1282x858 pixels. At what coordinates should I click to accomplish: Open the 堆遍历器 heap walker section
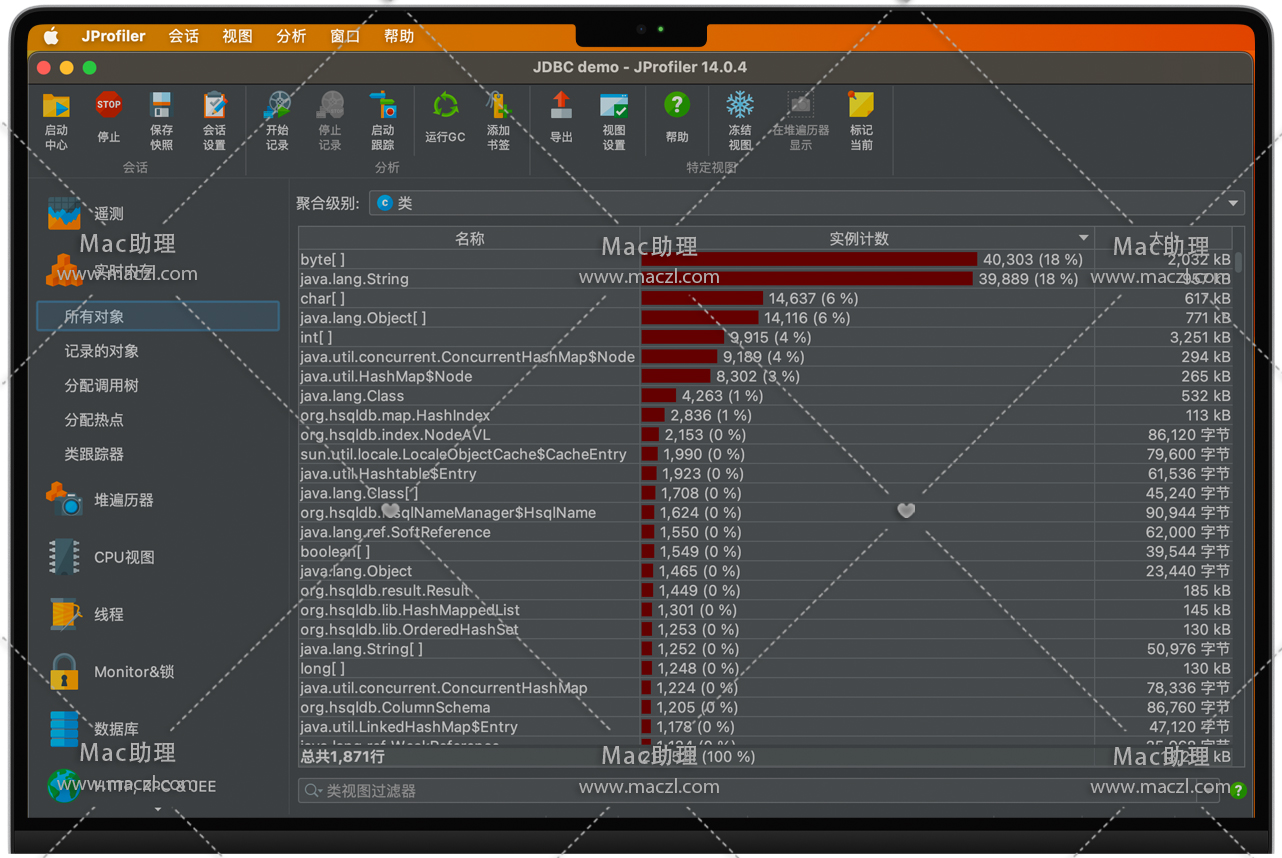coord(123,500)
